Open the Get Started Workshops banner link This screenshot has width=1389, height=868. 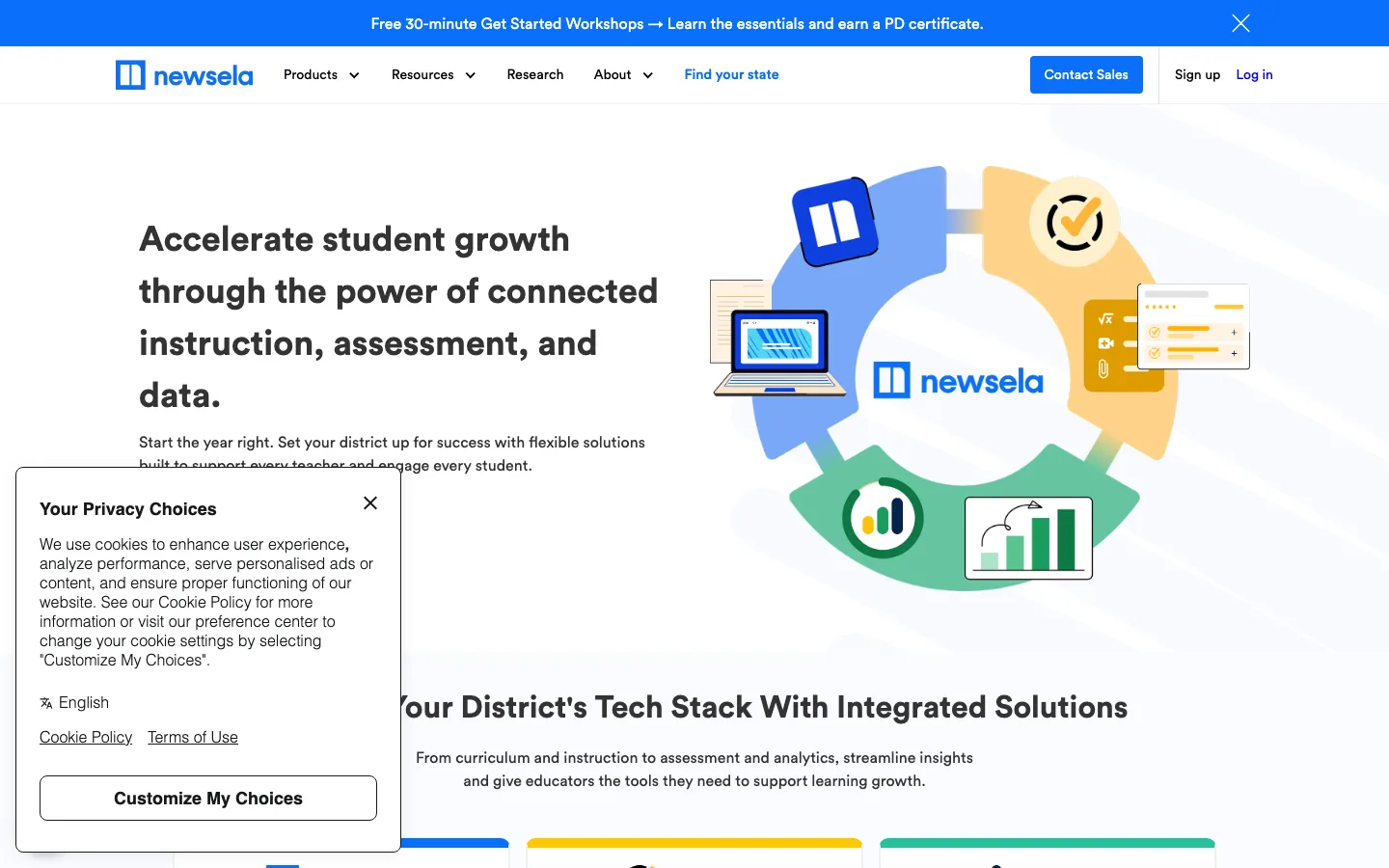click(677, 23)
